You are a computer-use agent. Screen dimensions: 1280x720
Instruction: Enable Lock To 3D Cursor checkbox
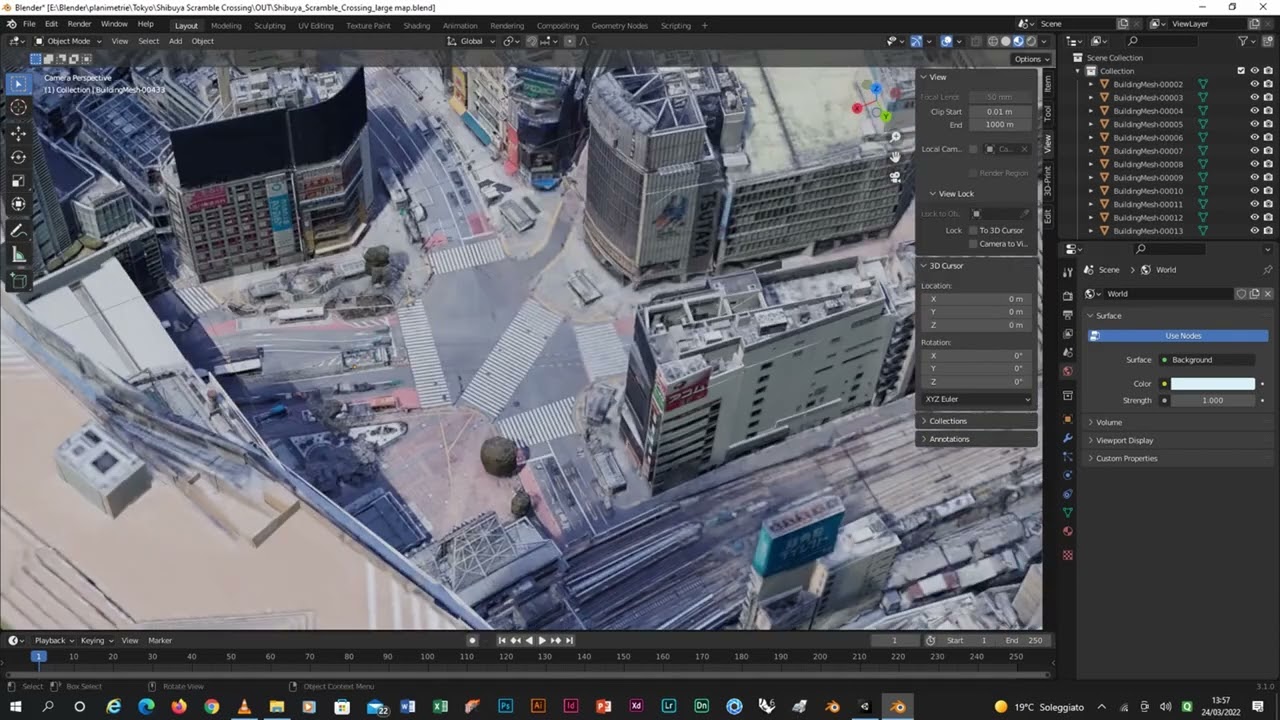tap(973, 230)
